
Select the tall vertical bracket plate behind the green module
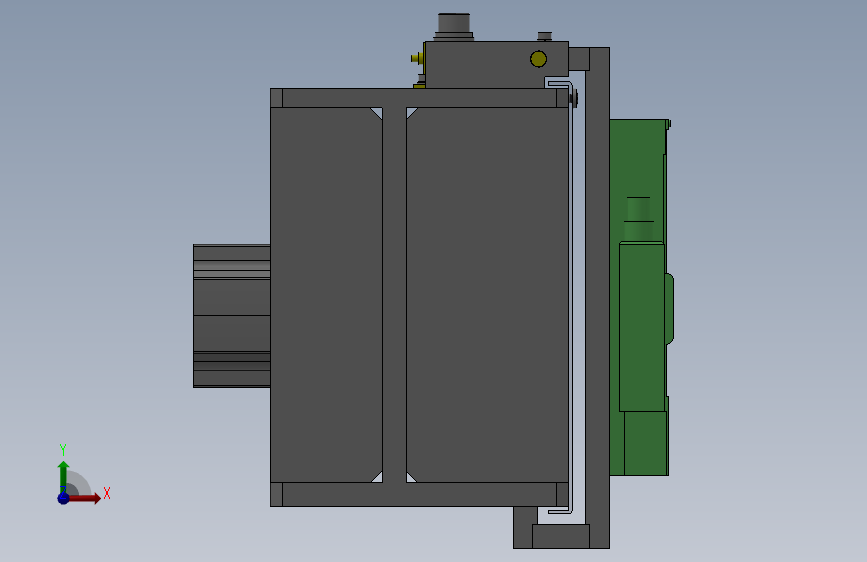598,298
